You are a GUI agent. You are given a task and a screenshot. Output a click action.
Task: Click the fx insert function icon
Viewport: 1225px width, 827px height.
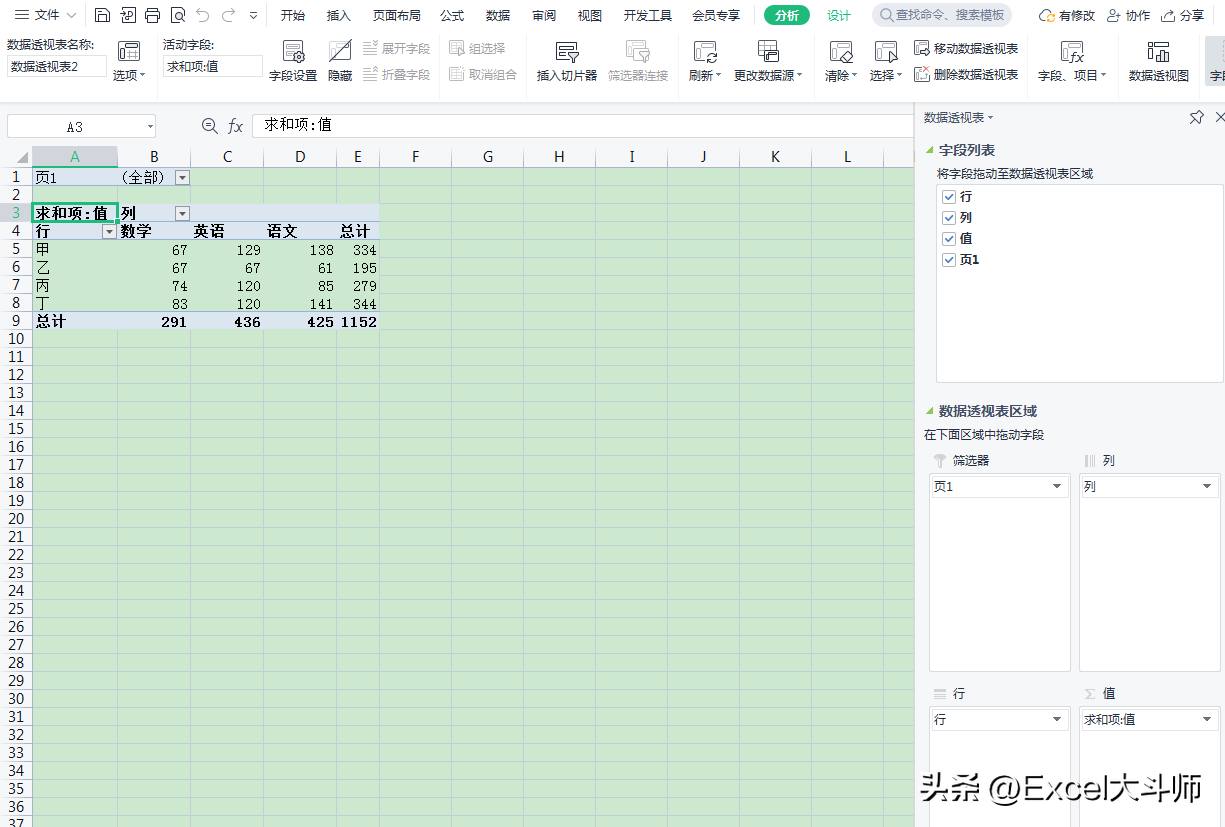pyautogui.click(x=236, y=126)
